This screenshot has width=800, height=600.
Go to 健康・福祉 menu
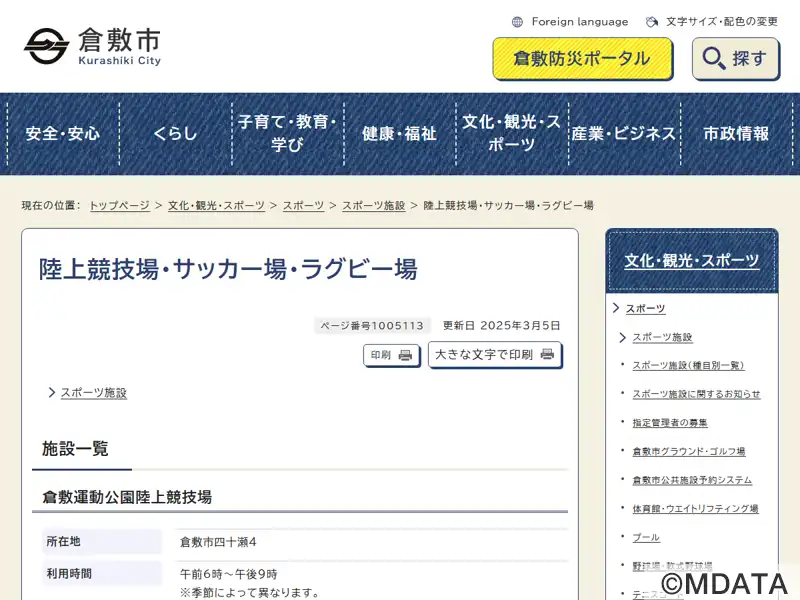[x=399, y=133]
